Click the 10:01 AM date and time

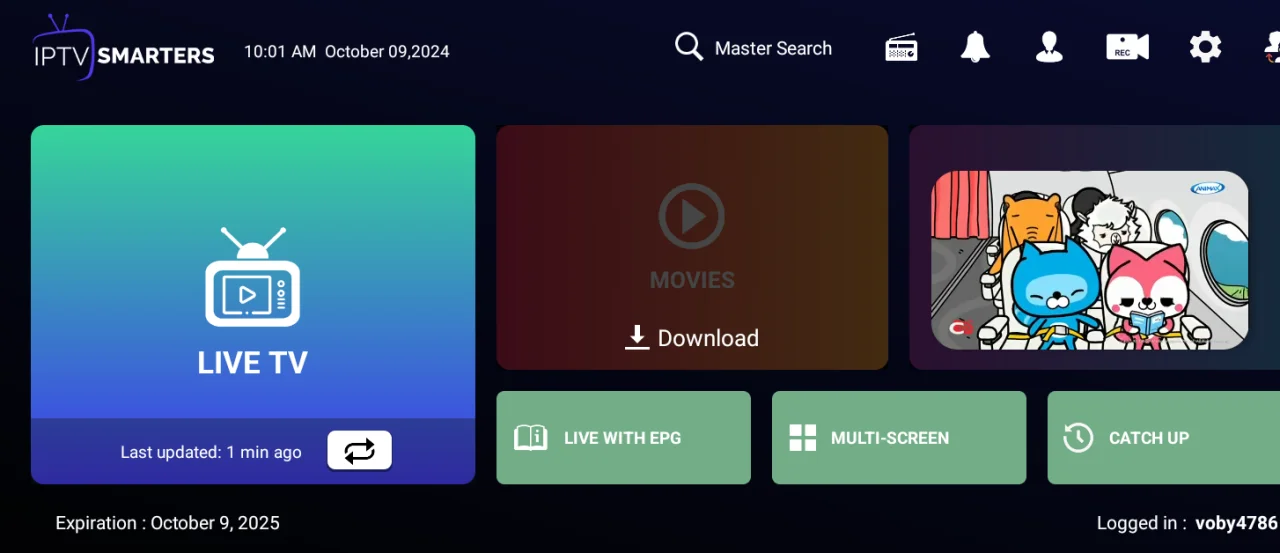tap(347, 51)
